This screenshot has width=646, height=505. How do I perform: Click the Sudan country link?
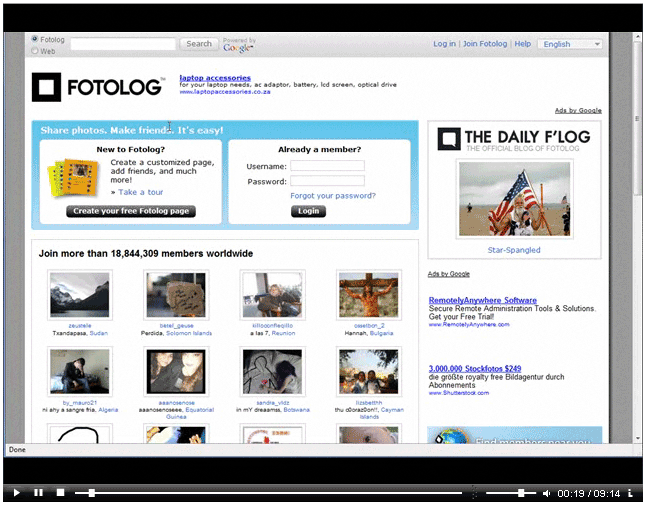coord(98,333)
